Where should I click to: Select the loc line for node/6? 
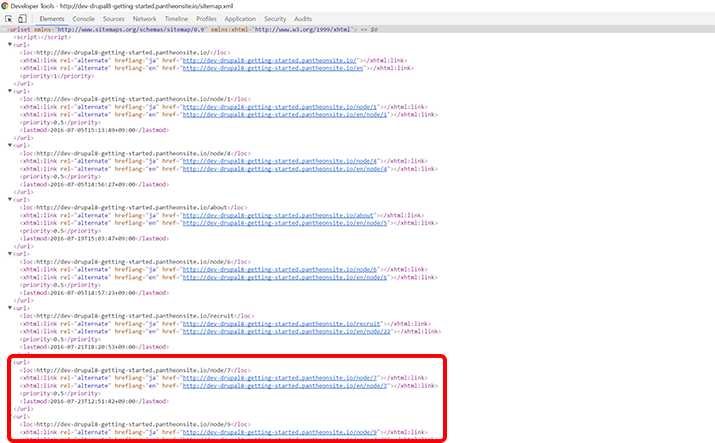[x=135, y=262]
